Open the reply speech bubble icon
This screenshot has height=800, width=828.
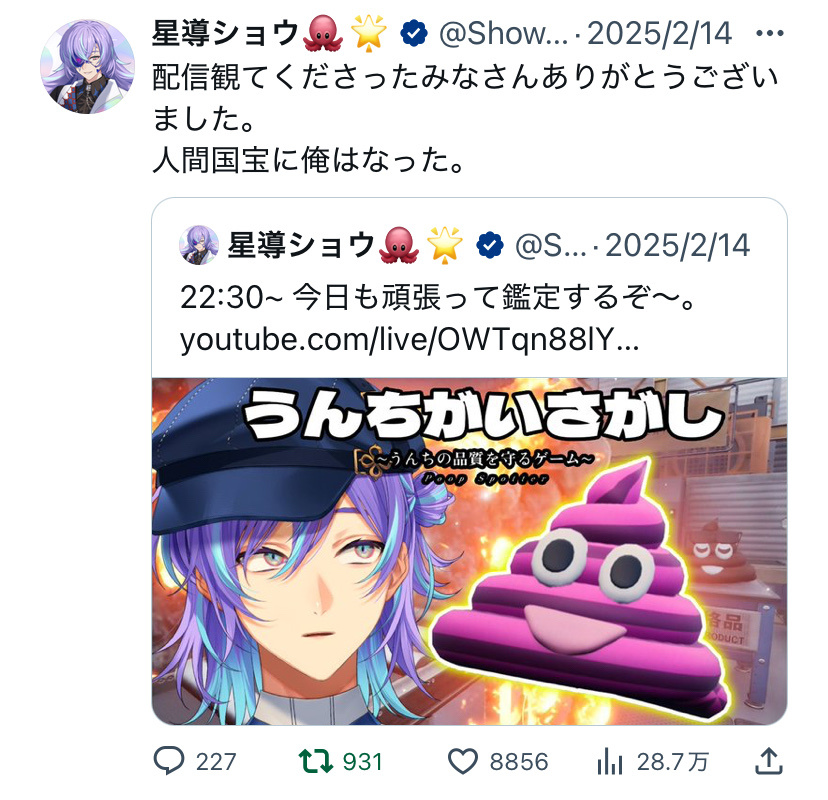[169, 761]
